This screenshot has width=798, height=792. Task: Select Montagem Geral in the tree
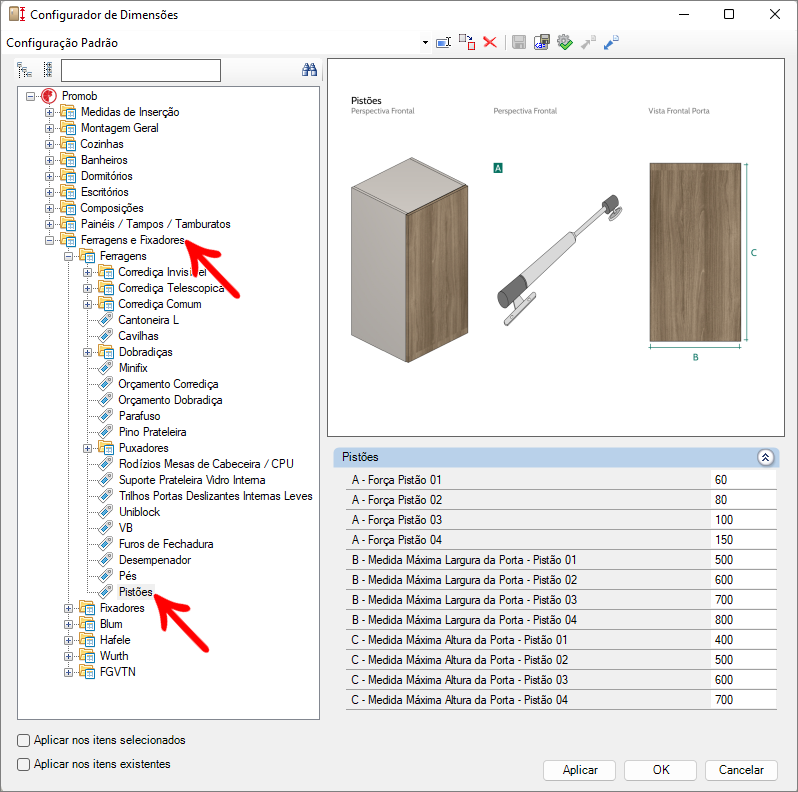[120, 128]
